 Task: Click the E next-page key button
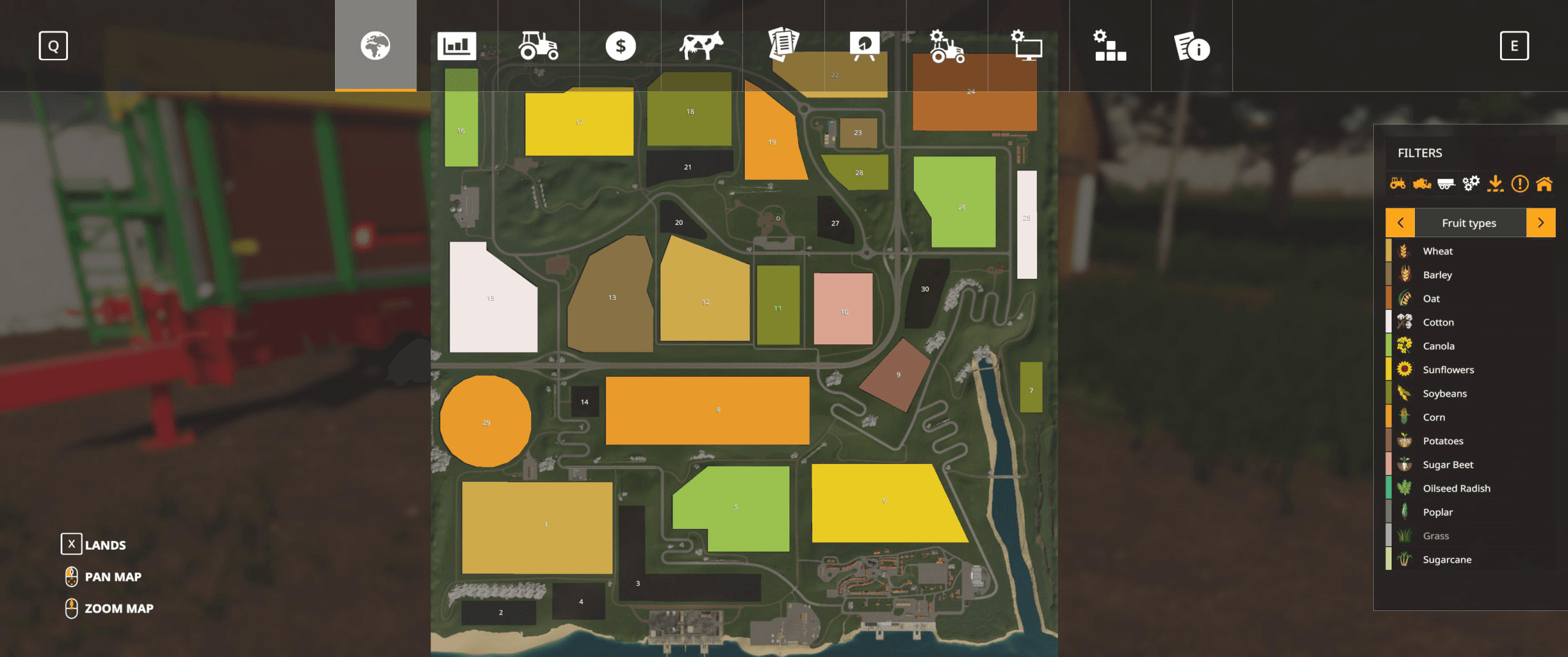(x=1514, y=46)
